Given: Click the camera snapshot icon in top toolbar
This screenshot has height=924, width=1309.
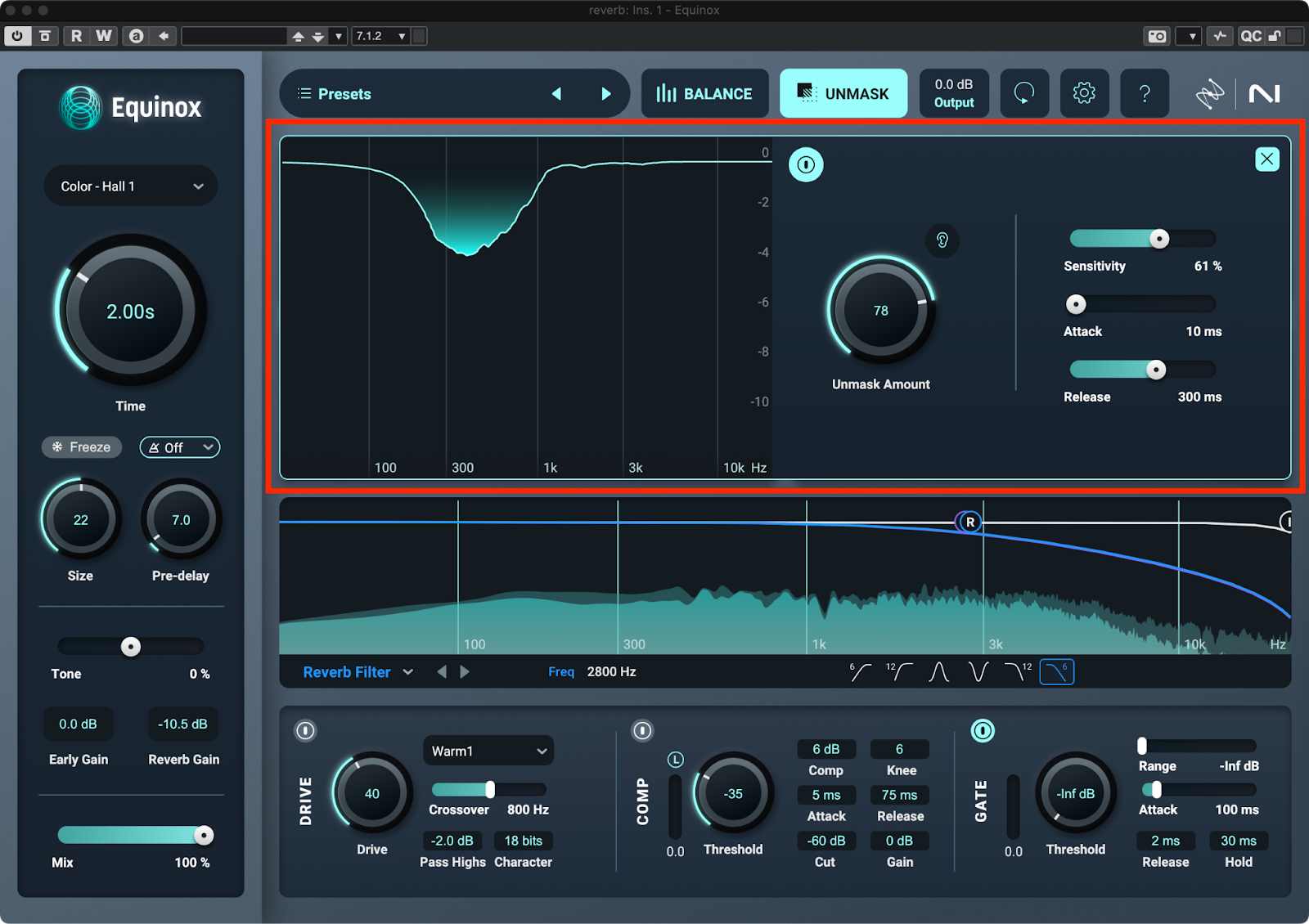Looking at the screenshot, I should point(1157,36).
